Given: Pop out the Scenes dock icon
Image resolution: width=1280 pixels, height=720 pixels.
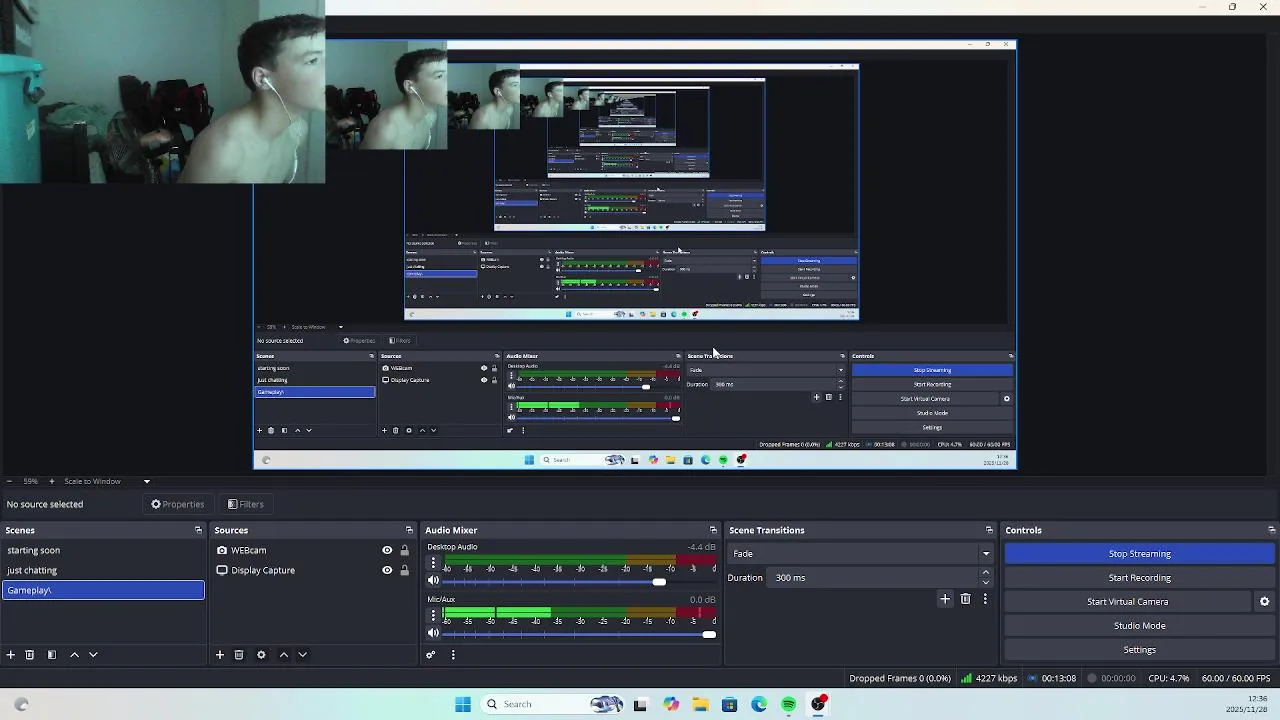Looking at the screenshot, I should 198,530.
